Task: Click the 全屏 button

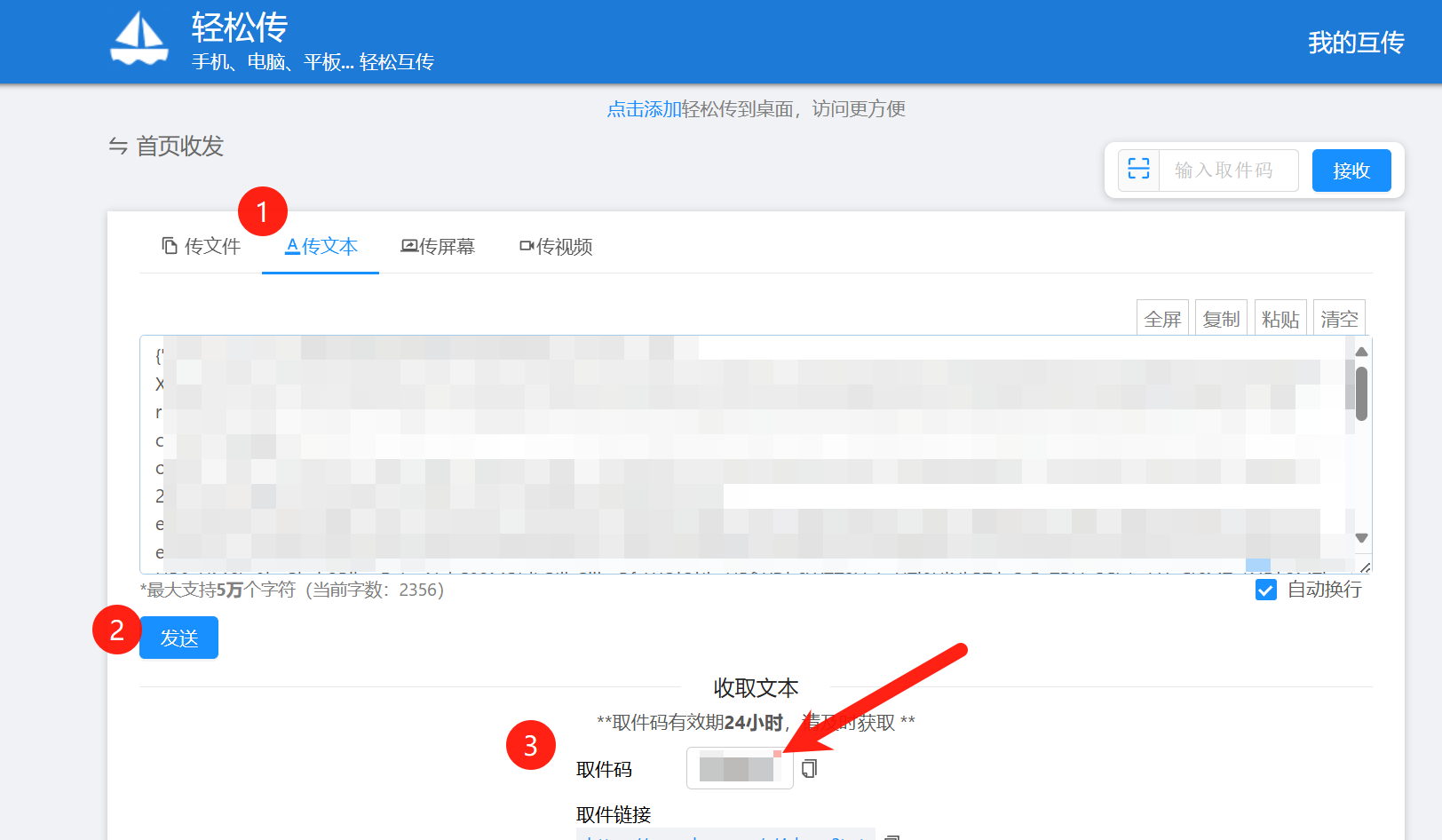Action: click(x=1162, y=319)
